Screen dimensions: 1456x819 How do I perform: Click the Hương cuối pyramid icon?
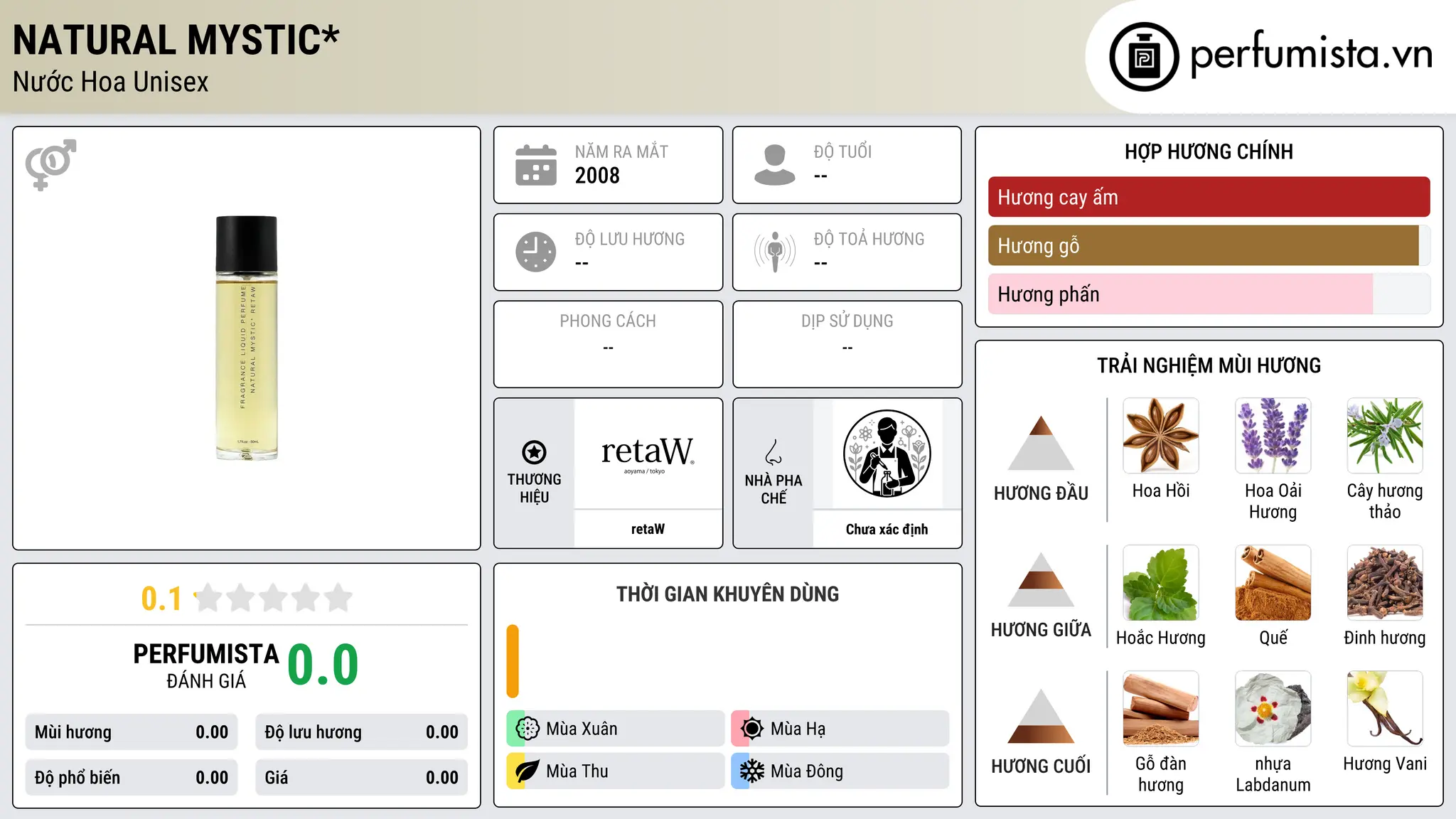[x=1041, y=716]
